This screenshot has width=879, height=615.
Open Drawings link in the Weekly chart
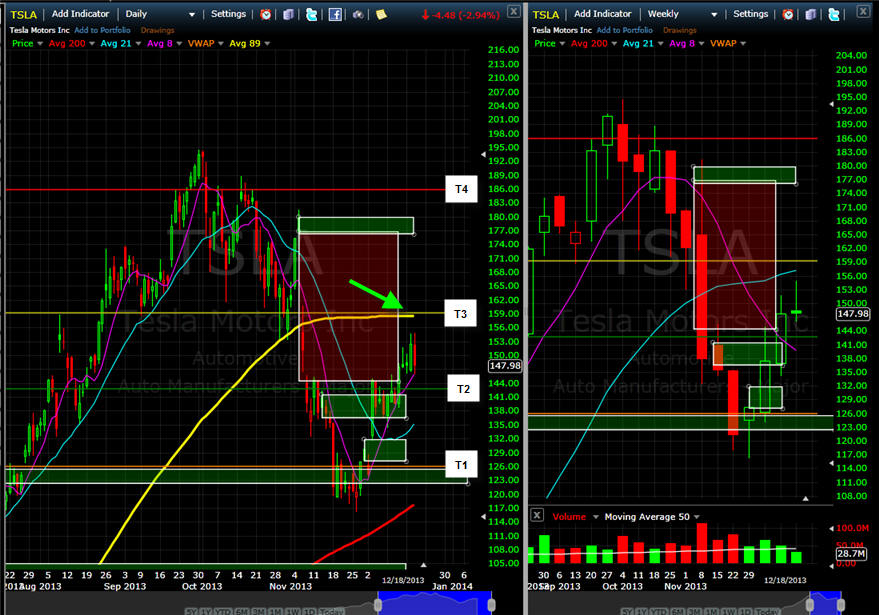pyautogui.click(x=680, y=30)
